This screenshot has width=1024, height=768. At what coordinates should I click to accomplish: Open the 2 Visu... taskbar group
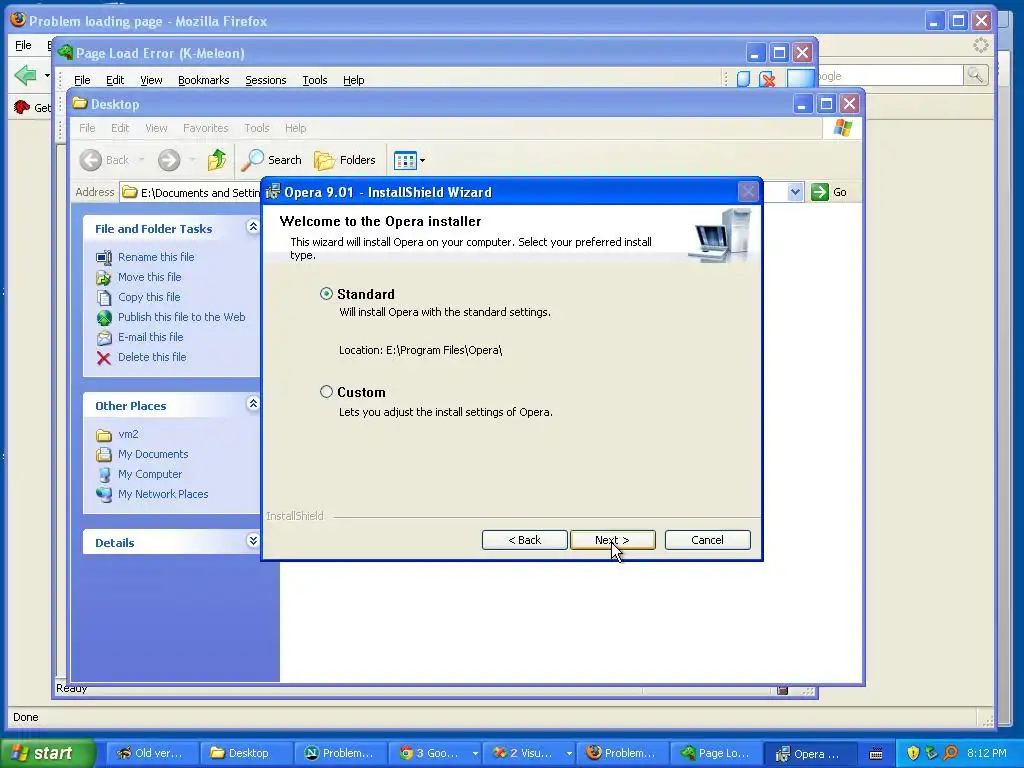(x=528, y=753)
